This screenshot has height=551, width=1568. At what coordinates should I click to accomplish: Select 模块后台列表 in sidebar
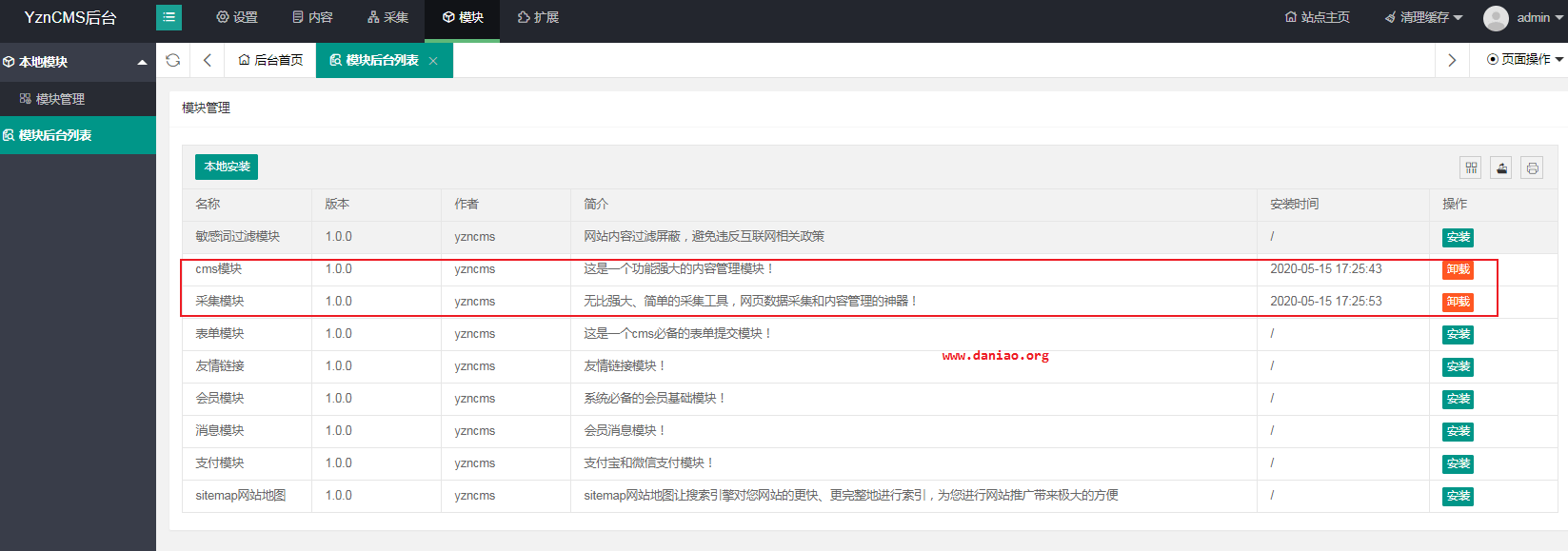coord(78,135)
